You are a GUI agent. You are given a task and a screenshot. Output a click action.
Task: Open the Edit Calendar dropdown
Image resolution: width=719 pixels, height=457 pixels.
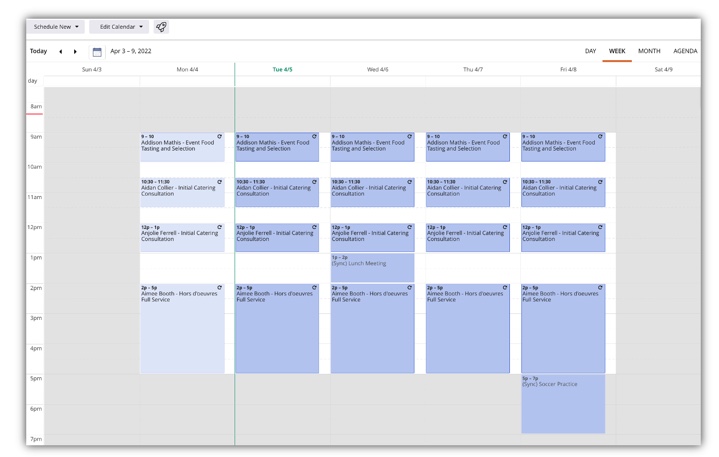coord(119,27)
